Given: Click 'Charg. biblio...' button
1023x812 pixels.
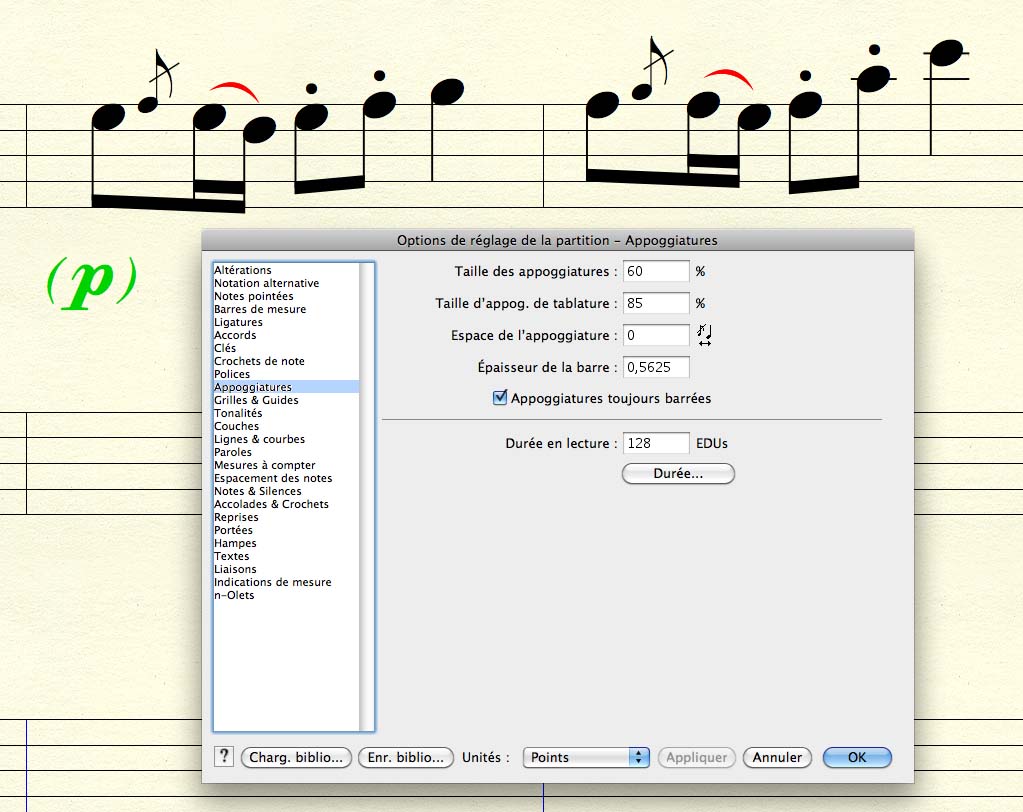Looking at the screenshot, I should click(x=296, y=758).
